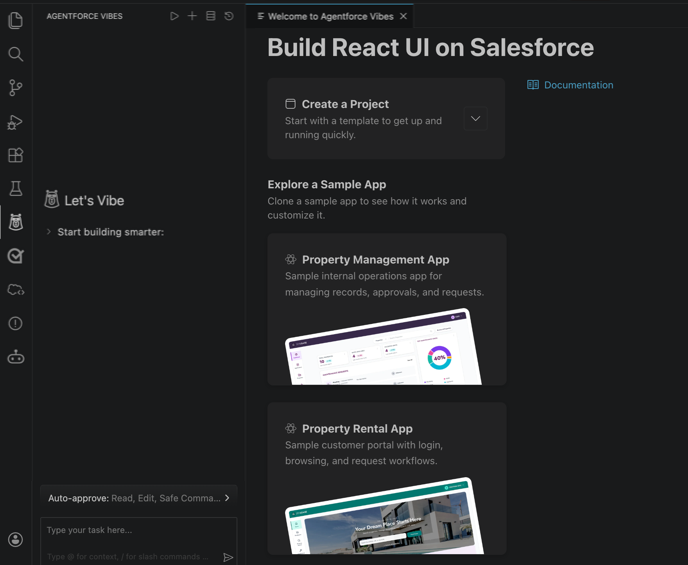Open the robot agent view
Screen dimensions: 688x565
click(x=16, y=357)
